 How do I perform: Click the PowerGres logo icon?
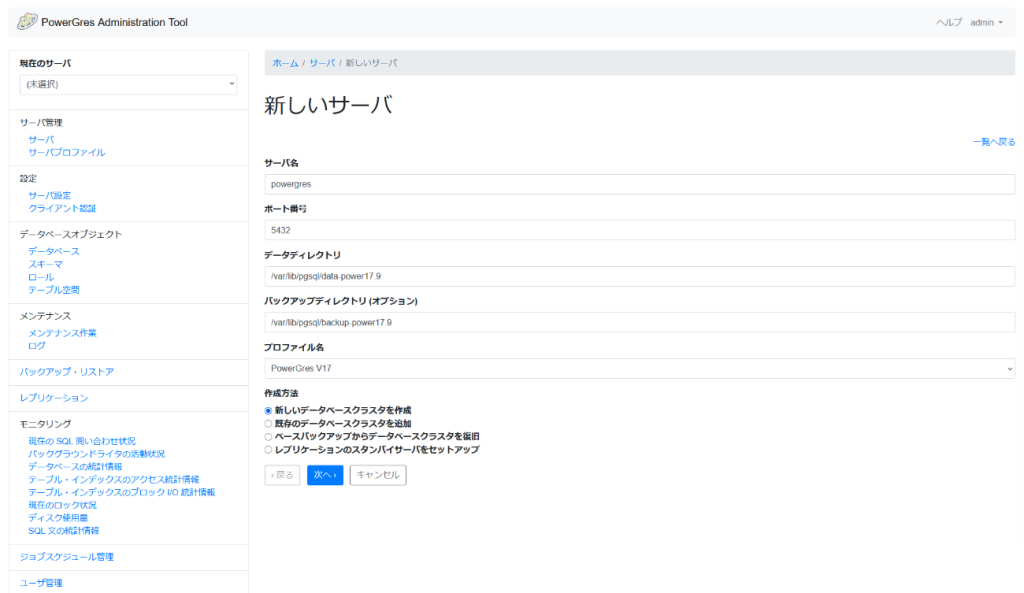click(x=27, y=22)
